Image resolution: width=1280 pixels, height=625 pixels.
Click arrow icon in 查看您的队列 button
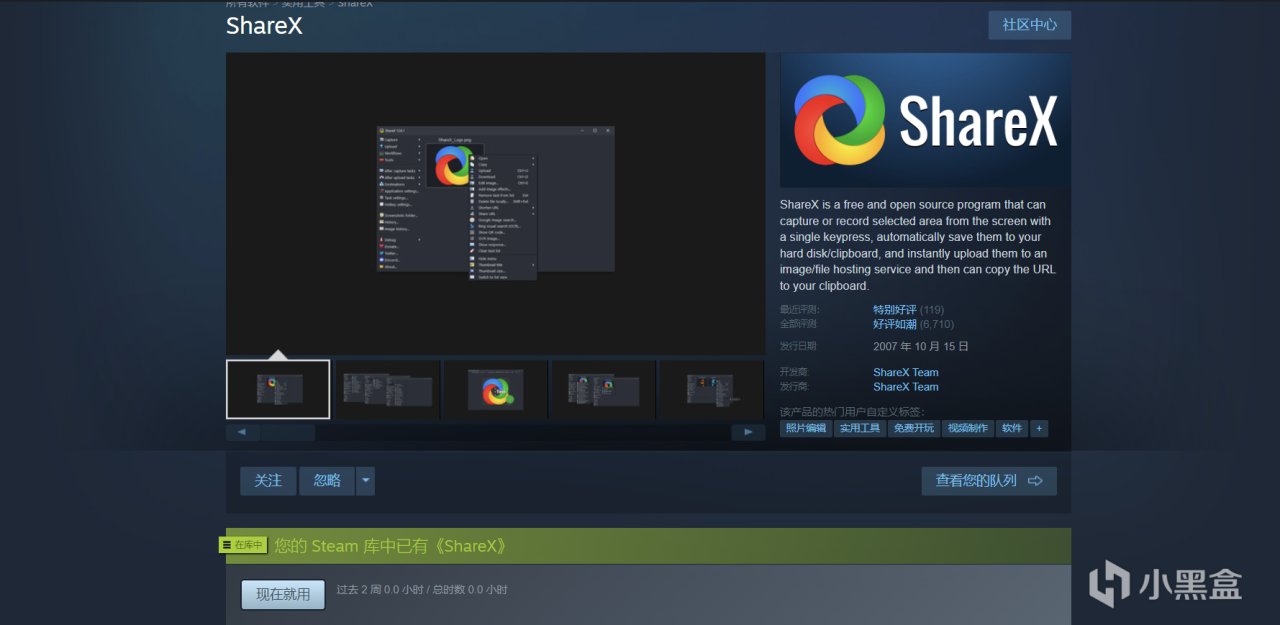1035,481
